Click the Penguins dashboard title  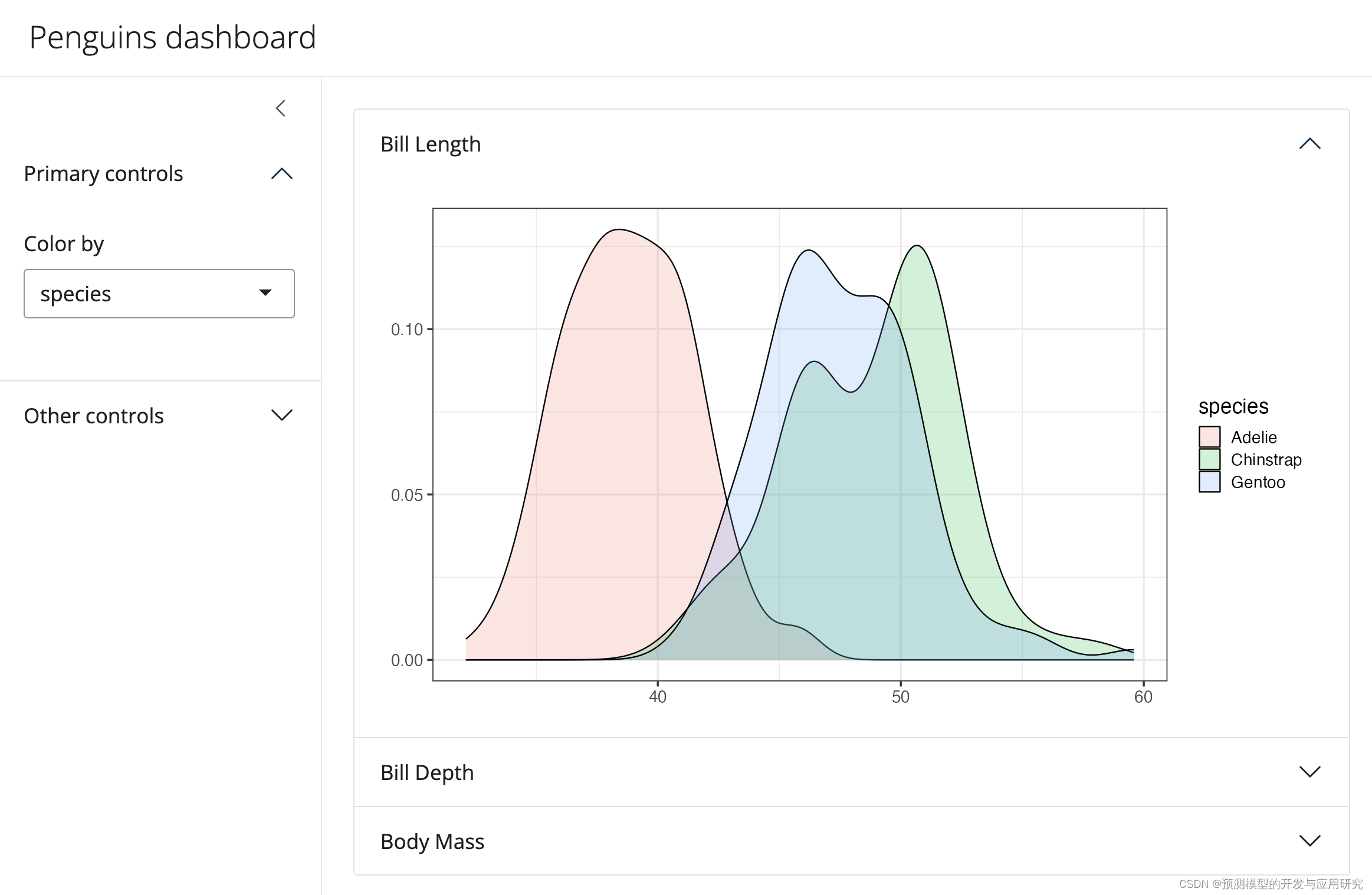(173, 38)
